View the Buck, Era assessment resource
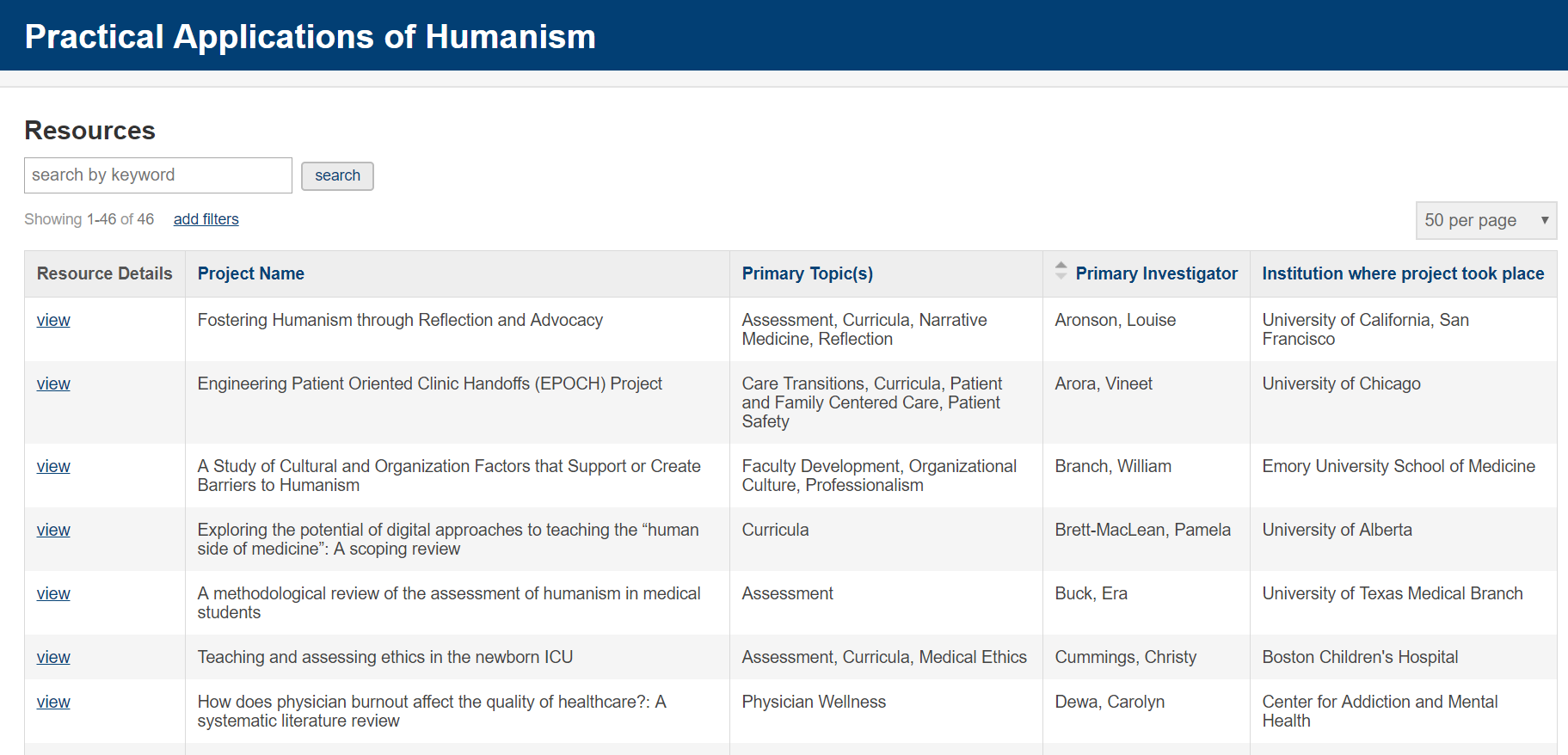The image size is (1568, 755). click(53, 593)
